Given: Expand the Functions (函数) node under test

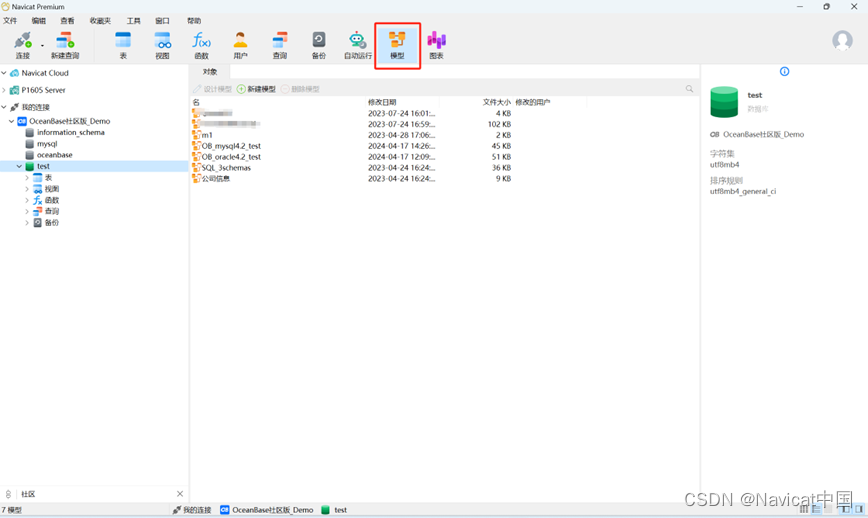Looking at the screenshot, I should 27,200.
